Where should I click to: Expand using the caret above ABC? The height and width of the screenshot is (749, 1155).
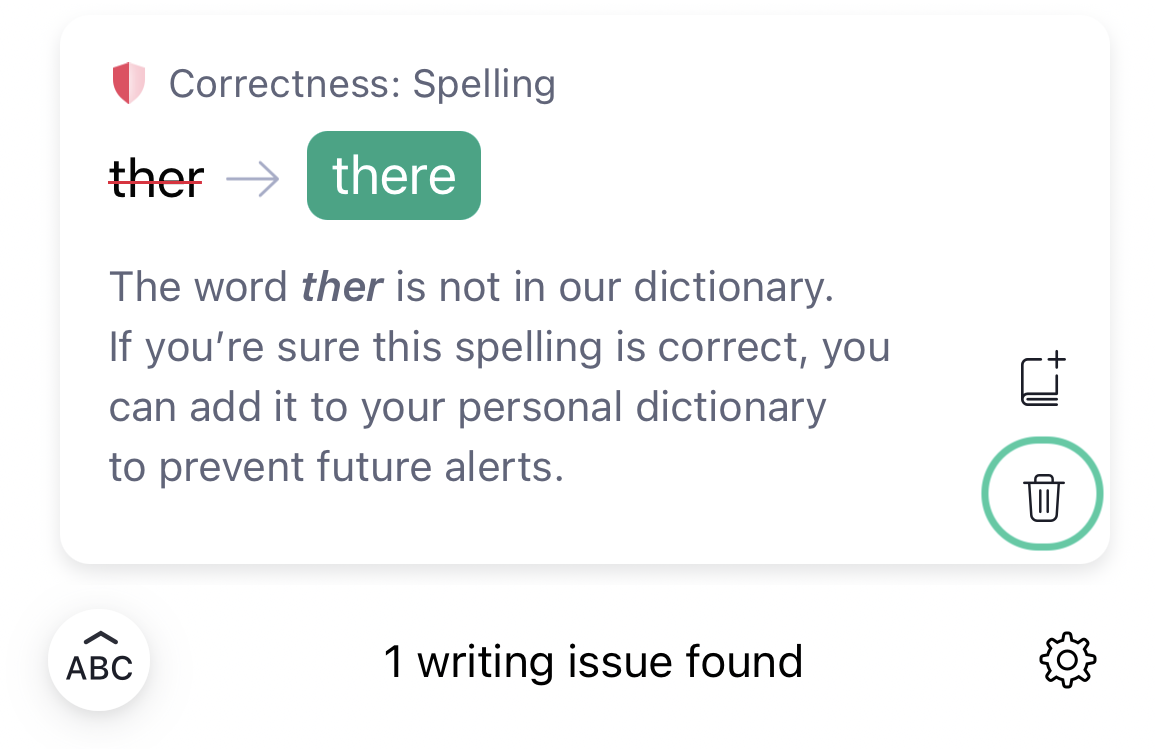click(x=100, y=637)
